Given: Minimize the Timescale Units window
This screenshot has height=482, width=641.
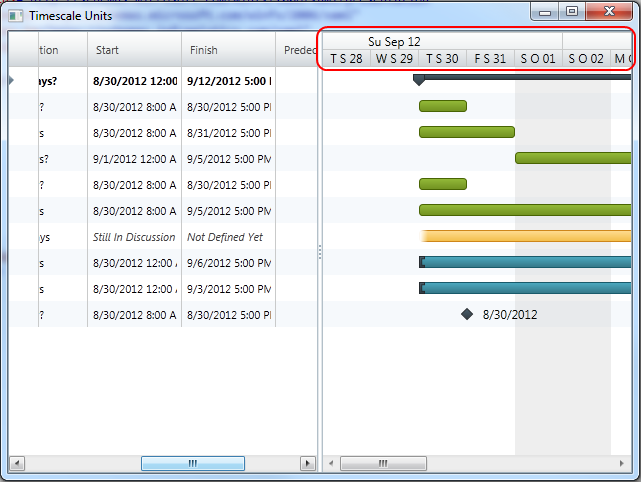Looking at the screenshot, I should tap(546, 11).
